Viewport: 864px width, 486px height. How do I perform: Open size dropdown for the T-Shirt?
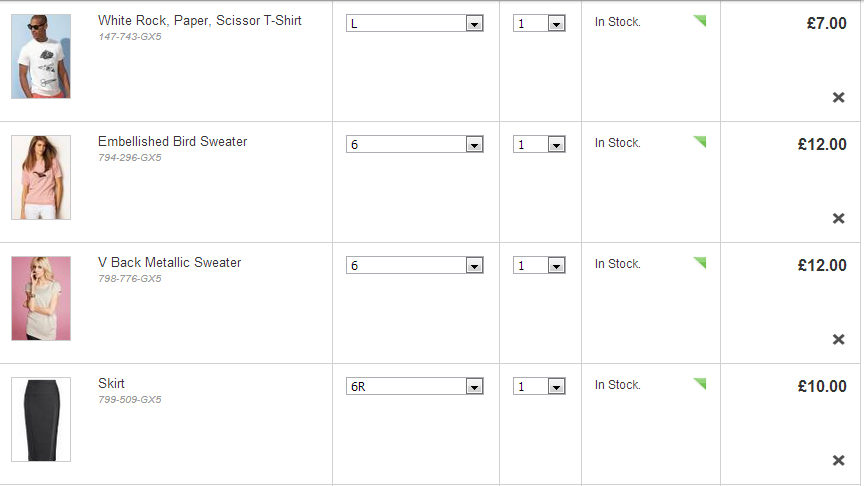(x=415, y=23)
